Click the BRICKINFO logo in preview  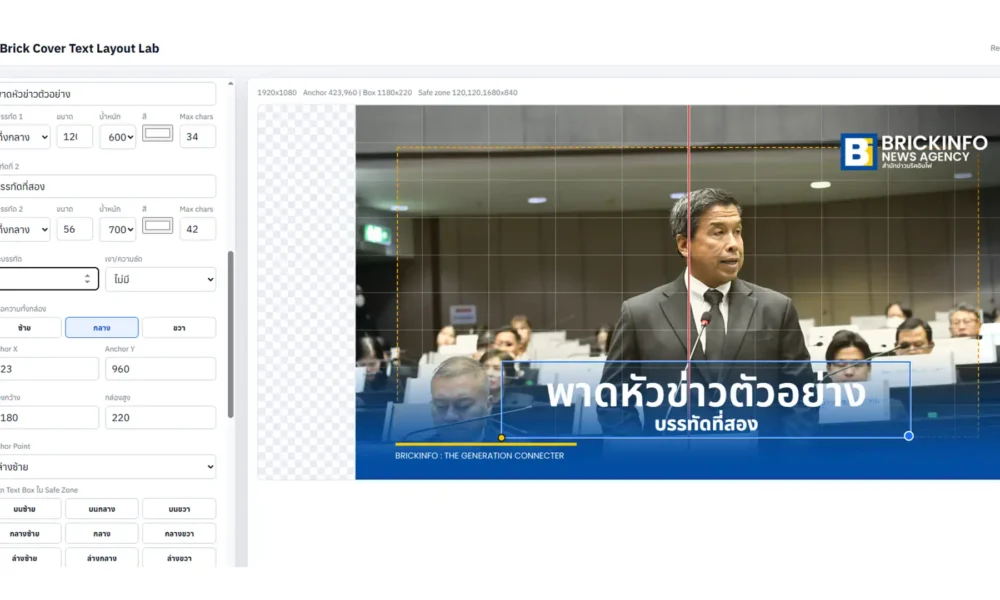click(914, 152)
